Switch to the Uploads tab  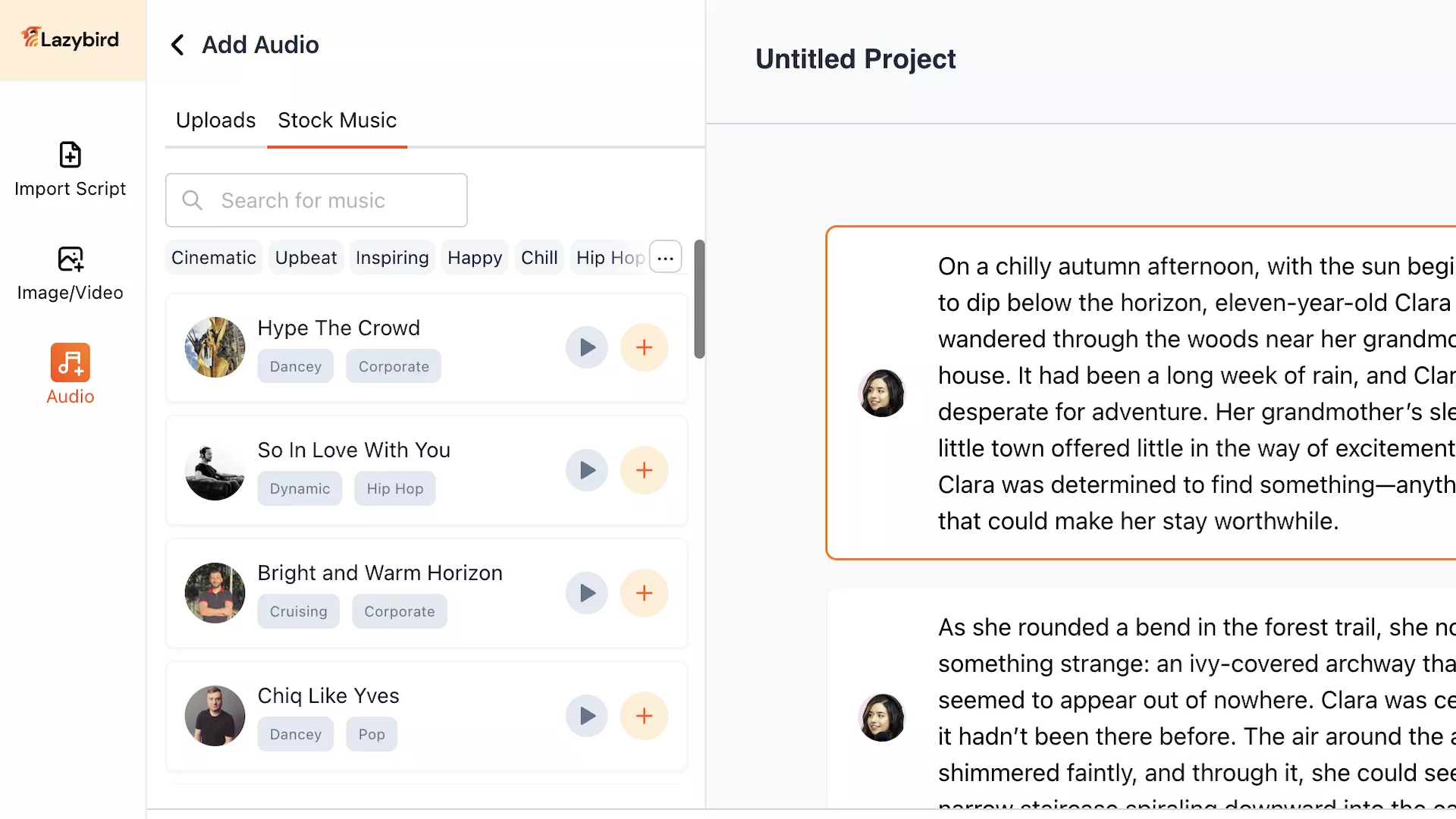pos(215,121)
